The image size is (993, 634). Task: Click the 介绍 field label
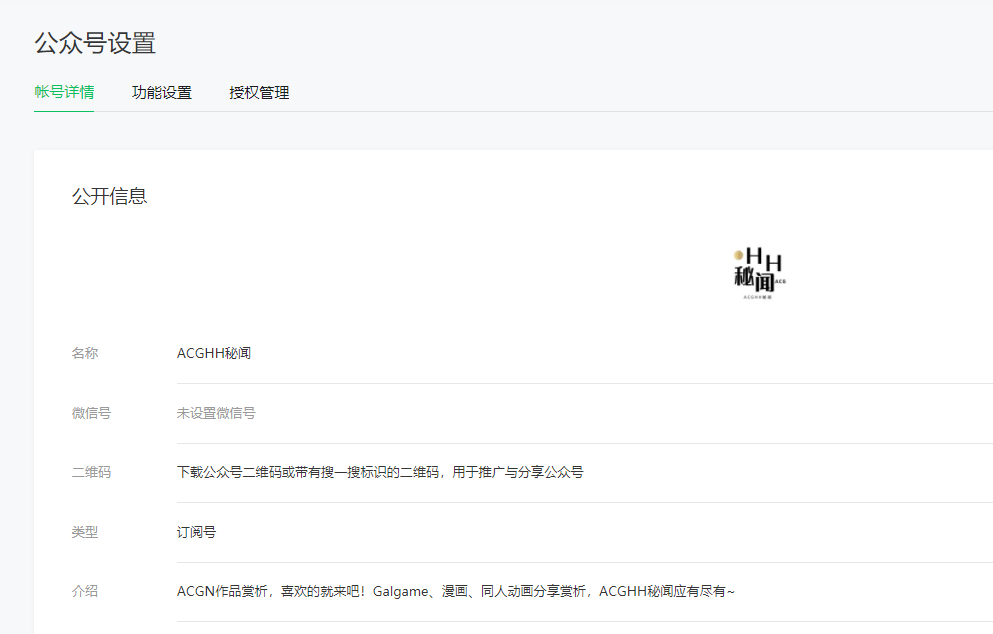point(85,591)
